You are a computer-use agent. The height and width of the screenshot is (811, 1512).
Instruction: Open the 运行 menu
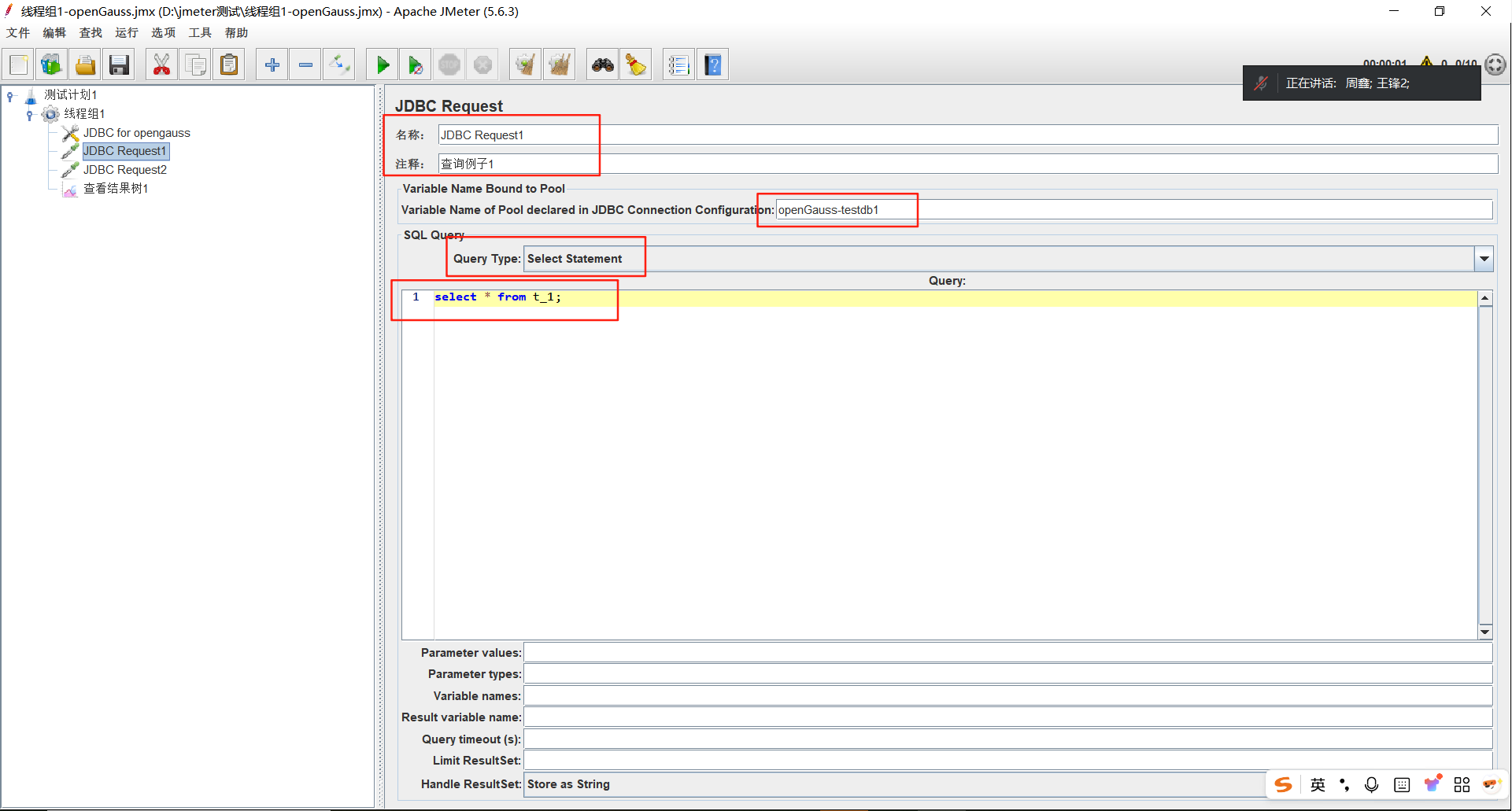click(x=127, y=32)
